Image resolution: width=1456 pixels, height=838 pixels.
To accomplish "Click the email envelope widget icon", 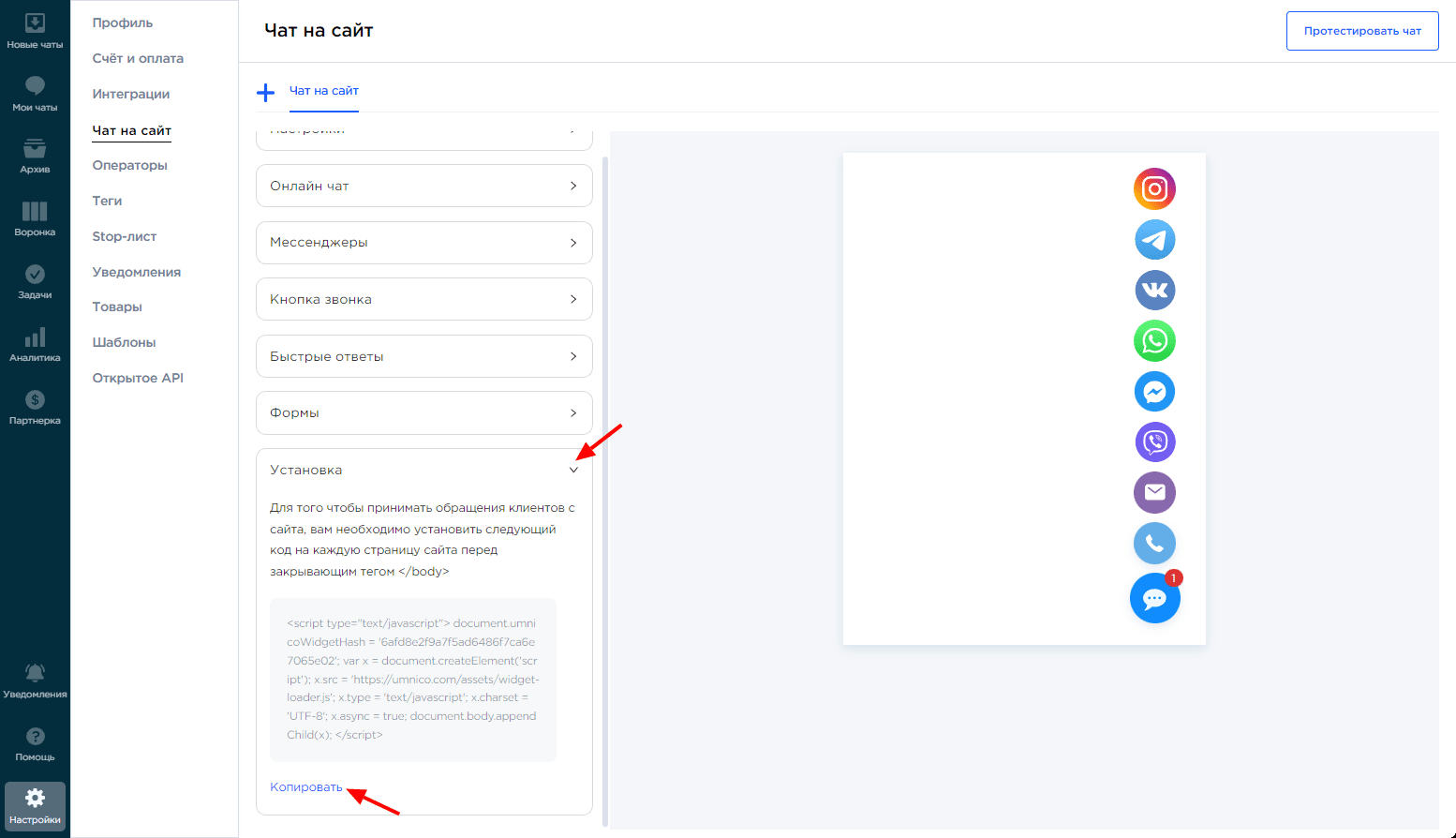I will [x=1154, y=493].
